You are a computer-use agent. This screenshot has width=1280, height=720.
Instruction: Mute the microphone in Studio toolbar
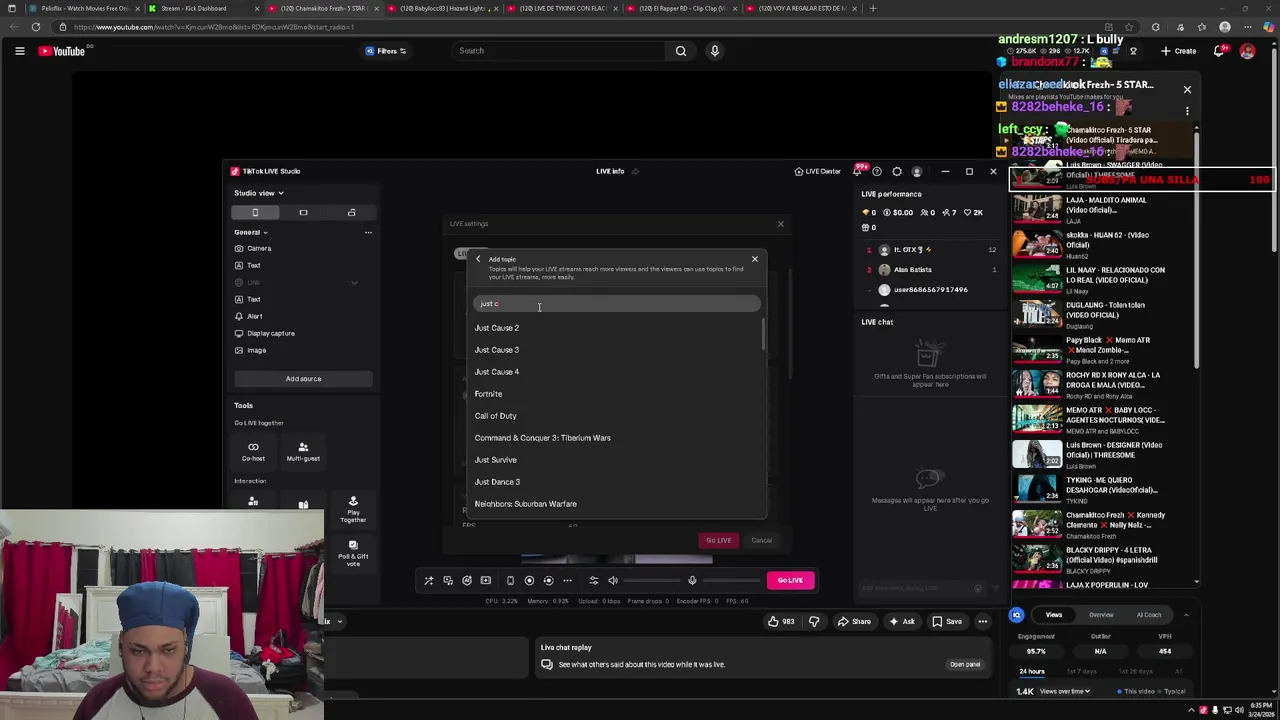point(692,580)
